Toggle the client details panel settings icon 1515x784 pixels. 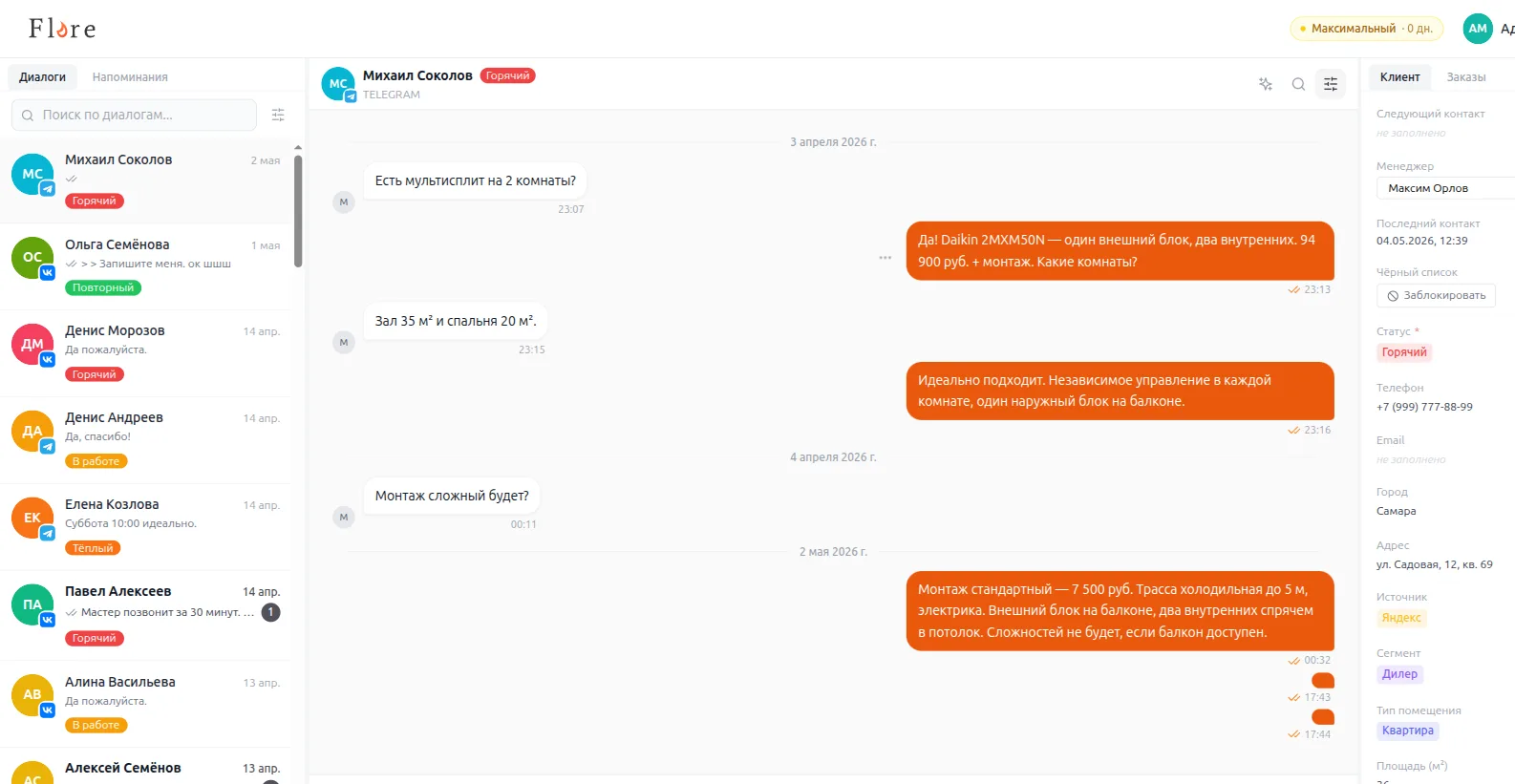tap(1331, 84)
